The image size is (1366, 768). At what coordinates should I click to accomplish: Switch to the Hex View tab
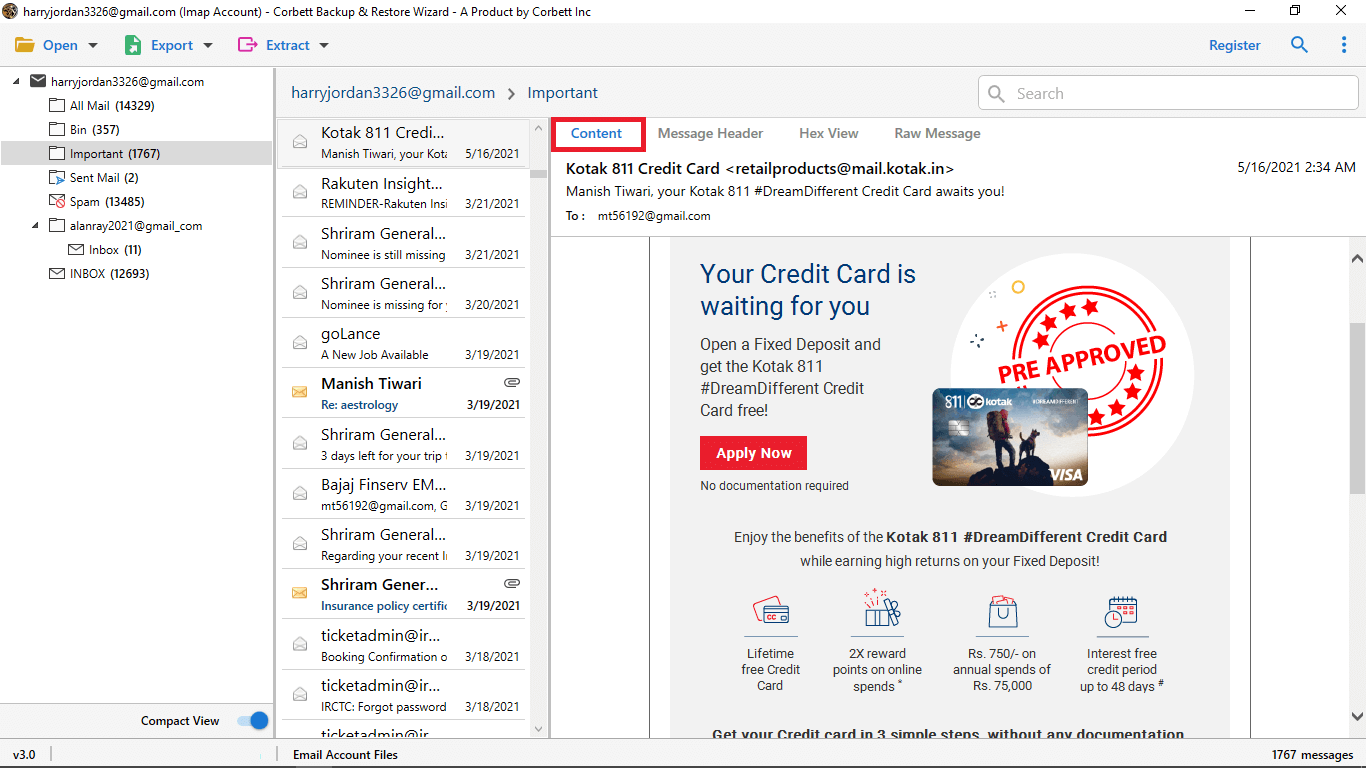point(828,133)
